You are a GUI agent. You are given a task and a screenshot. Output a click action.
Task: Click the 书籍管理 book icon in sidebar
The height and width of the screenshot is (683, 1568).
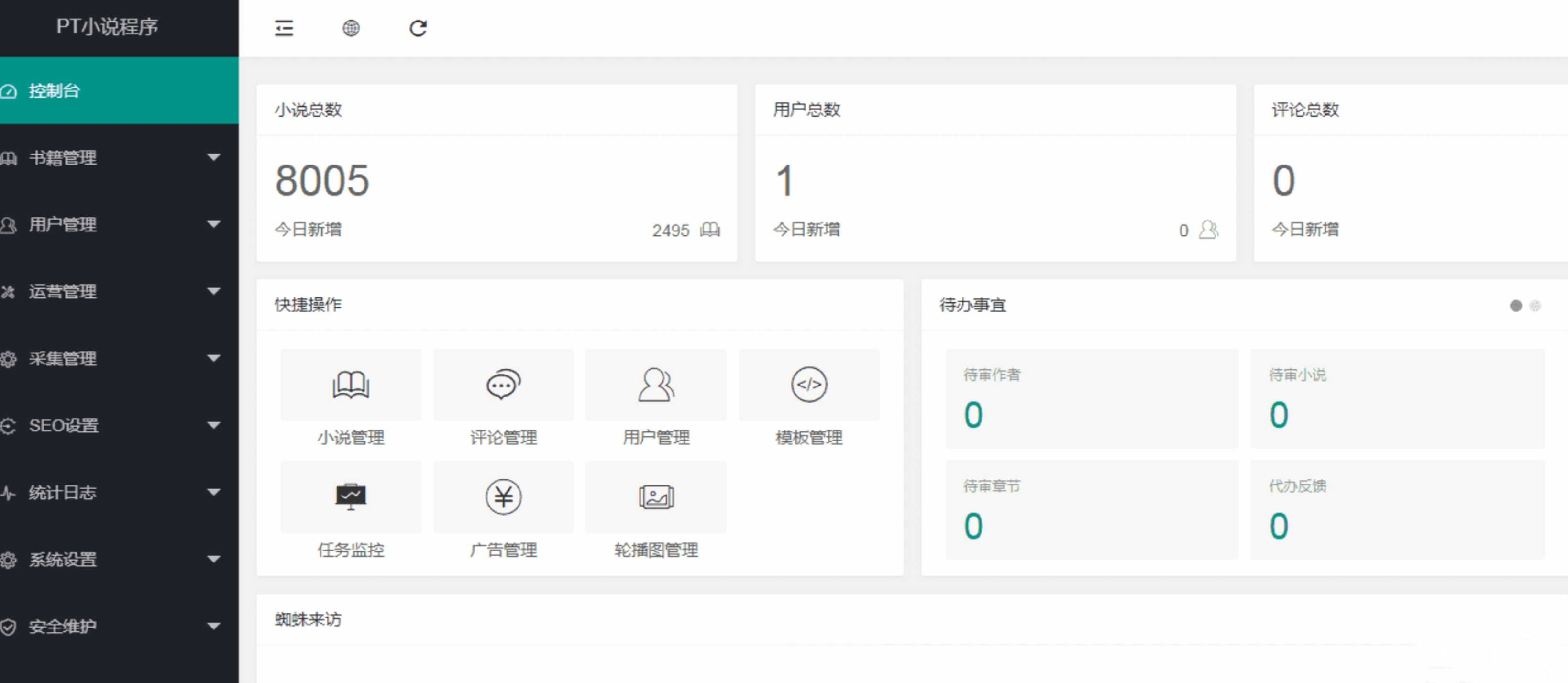9,158
